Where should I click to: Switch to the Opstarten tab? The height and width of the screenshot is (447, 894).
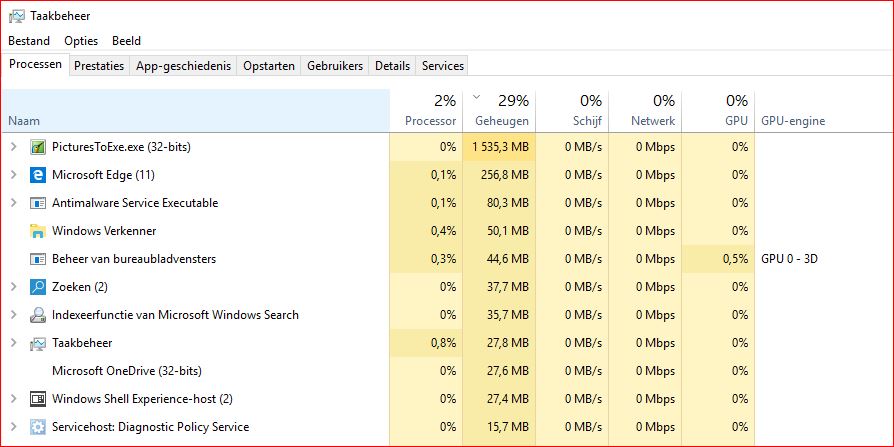(269, 66)
